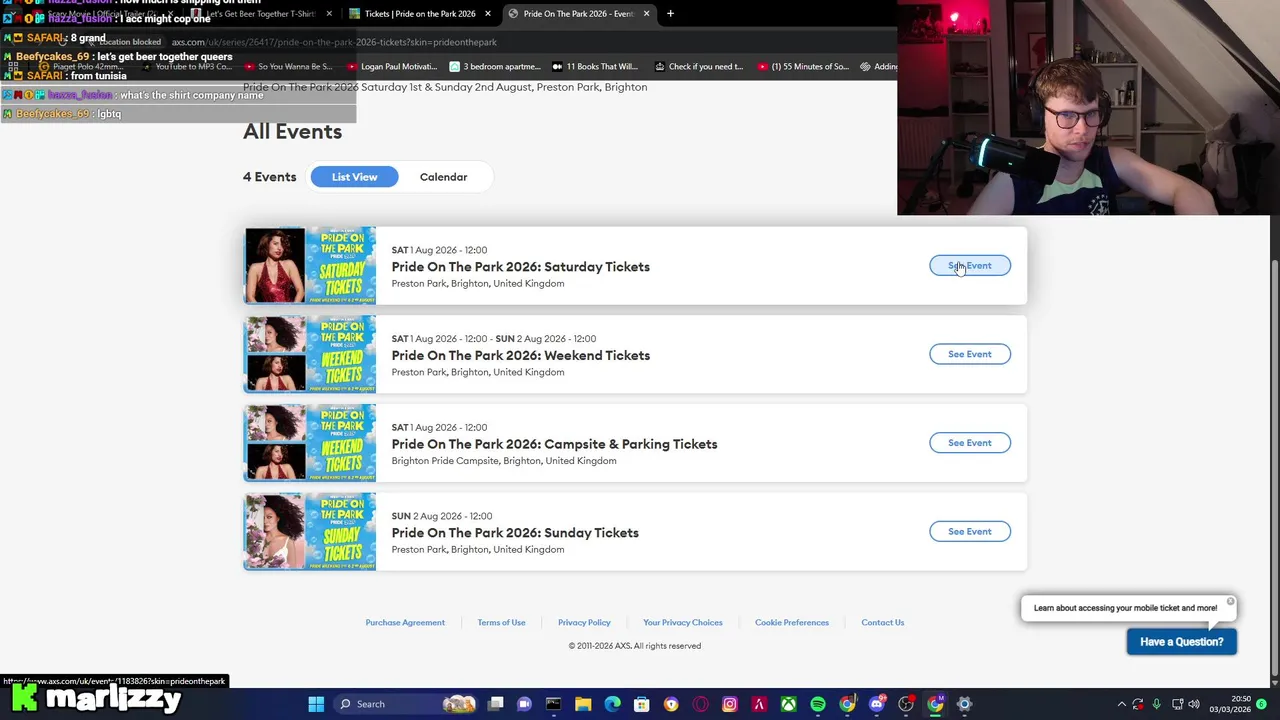Image resolution: width=1280 pixels, height=720 pixels.
Task: Open the Saturday Tickets poster thumbnail
Action: pyautogui.click(x=310, y=266)
